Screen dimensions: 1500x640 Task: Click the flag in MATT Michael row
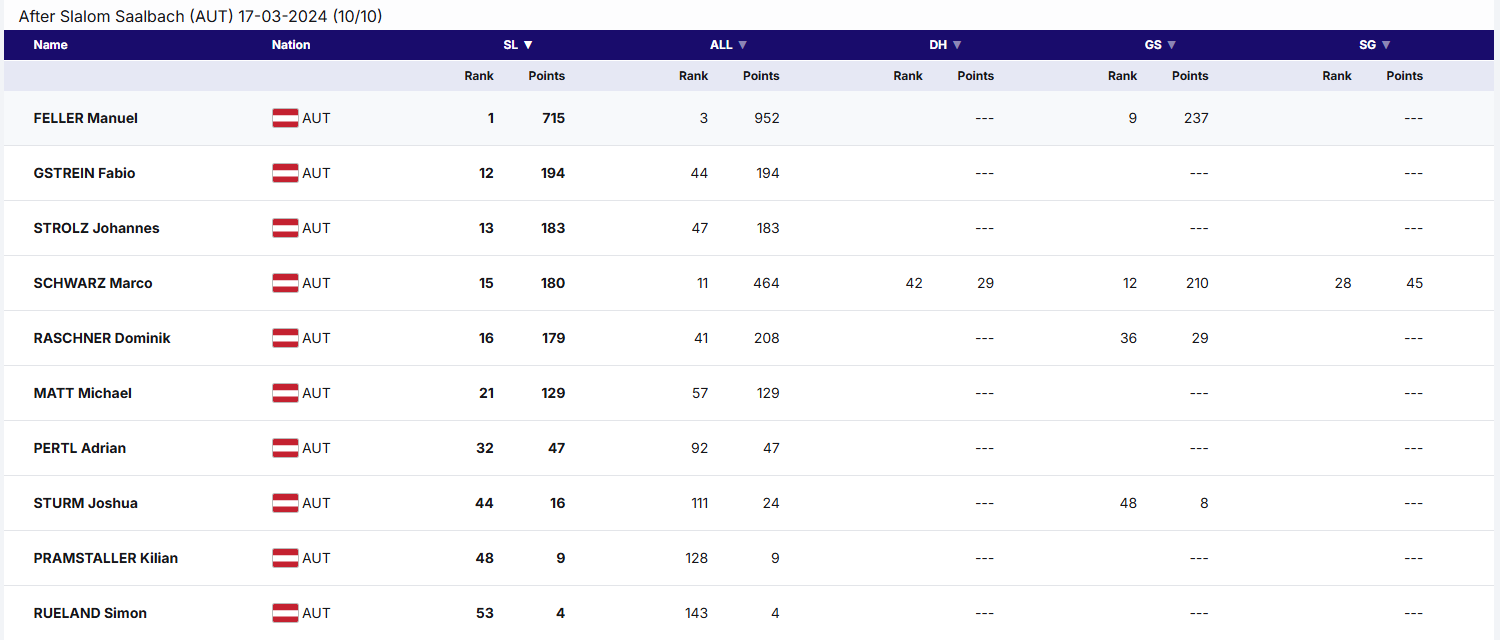point(285,393)
